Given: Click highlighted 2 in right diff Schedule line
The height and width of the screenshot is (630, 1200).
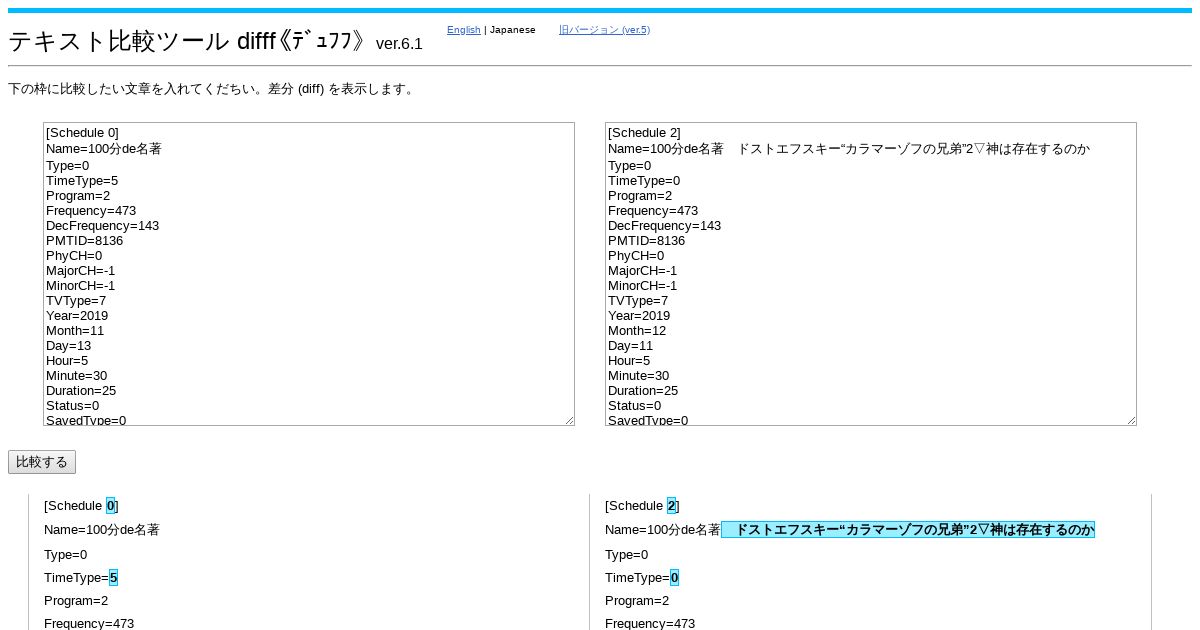Looking at the screenshot, I should tap(672, 506).
